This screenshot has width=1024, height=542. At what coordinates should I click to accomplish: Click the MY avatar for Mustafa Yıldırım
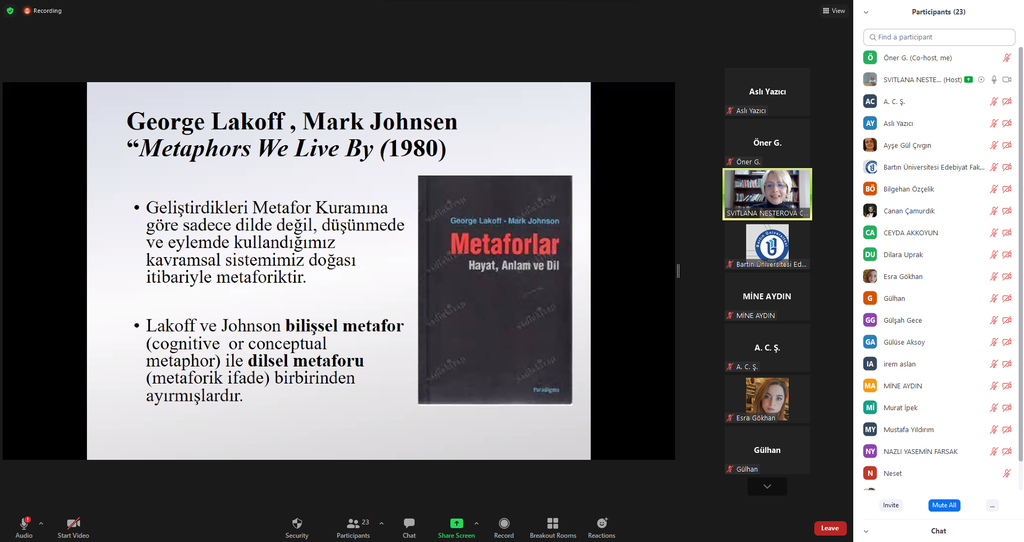point(870,429)
